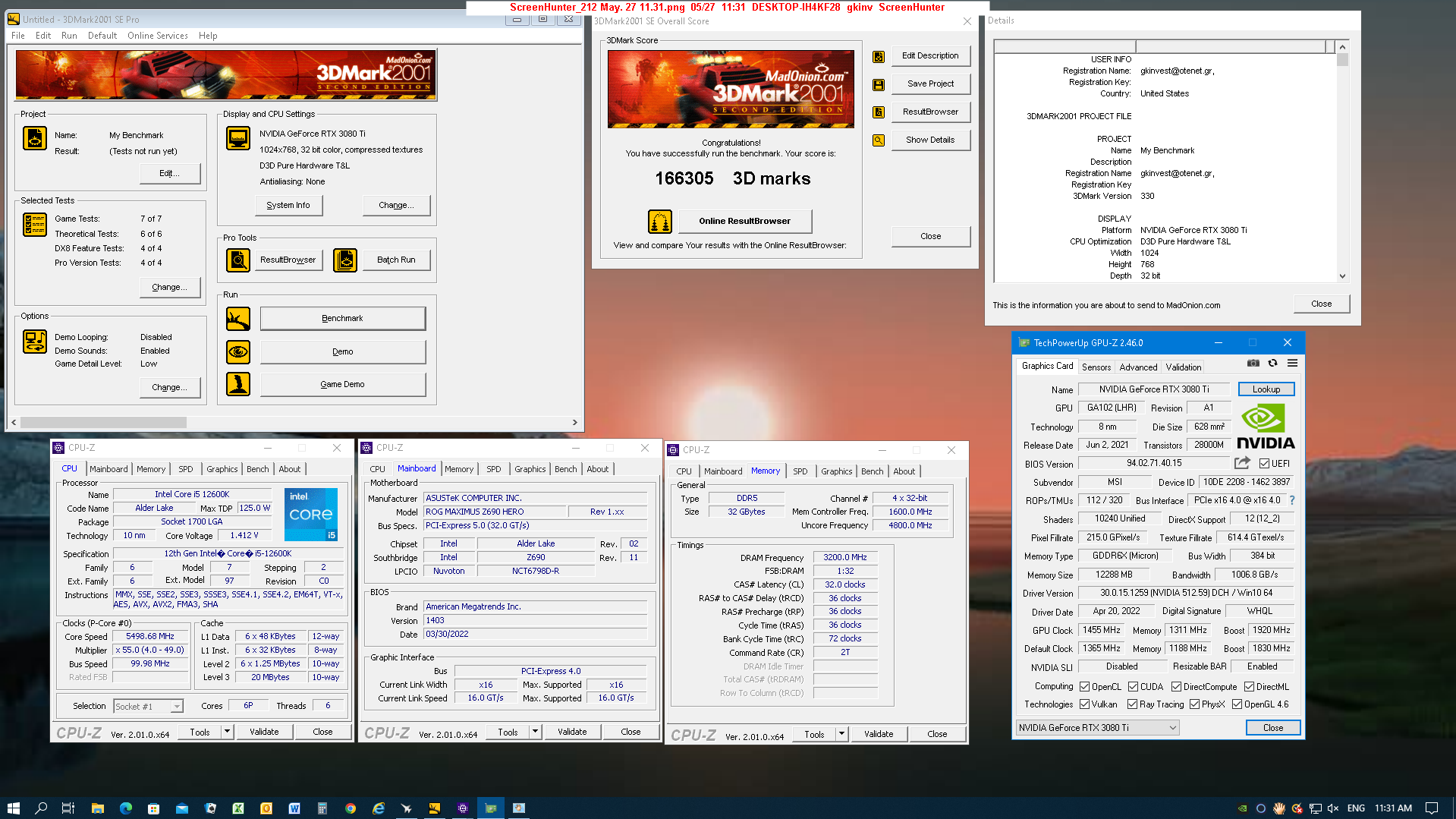
Task: Click the Benchmark run icon
Action: 238,319
